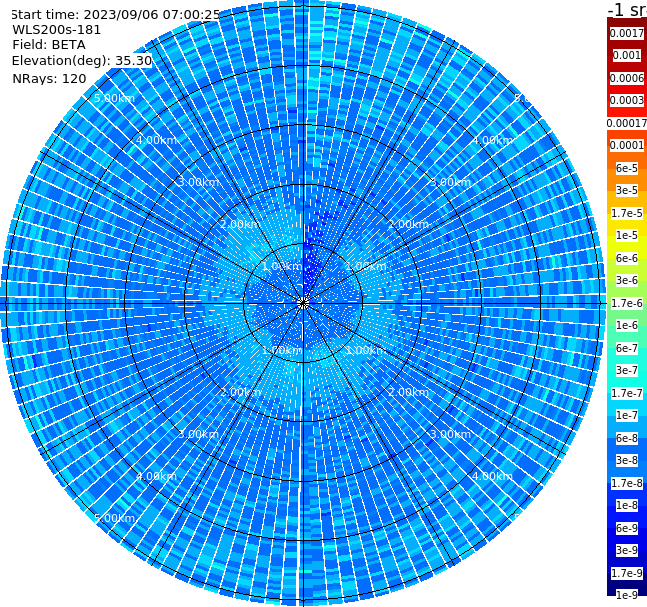Click the Field: BETA label

point(49,45)
